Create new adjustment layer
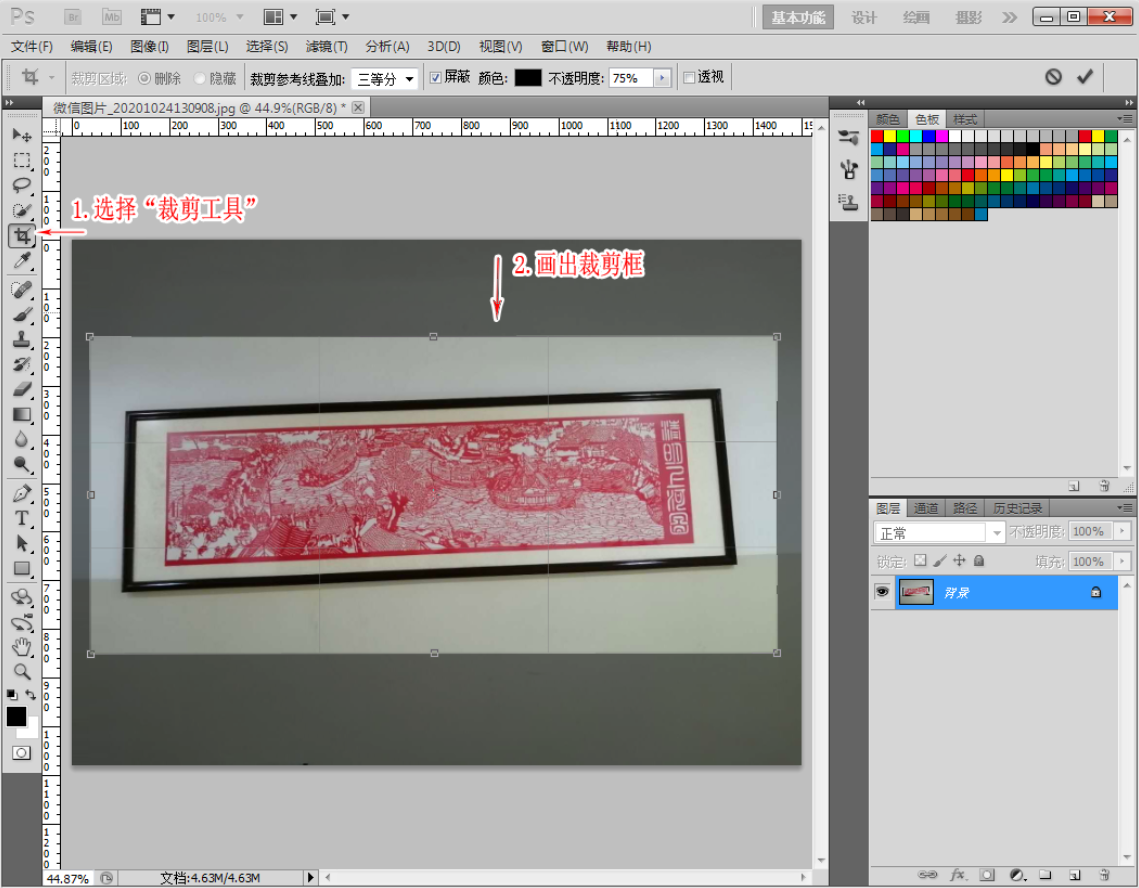The height and width of the screenshot is (888, 1139). click(x=1017, y=874)
